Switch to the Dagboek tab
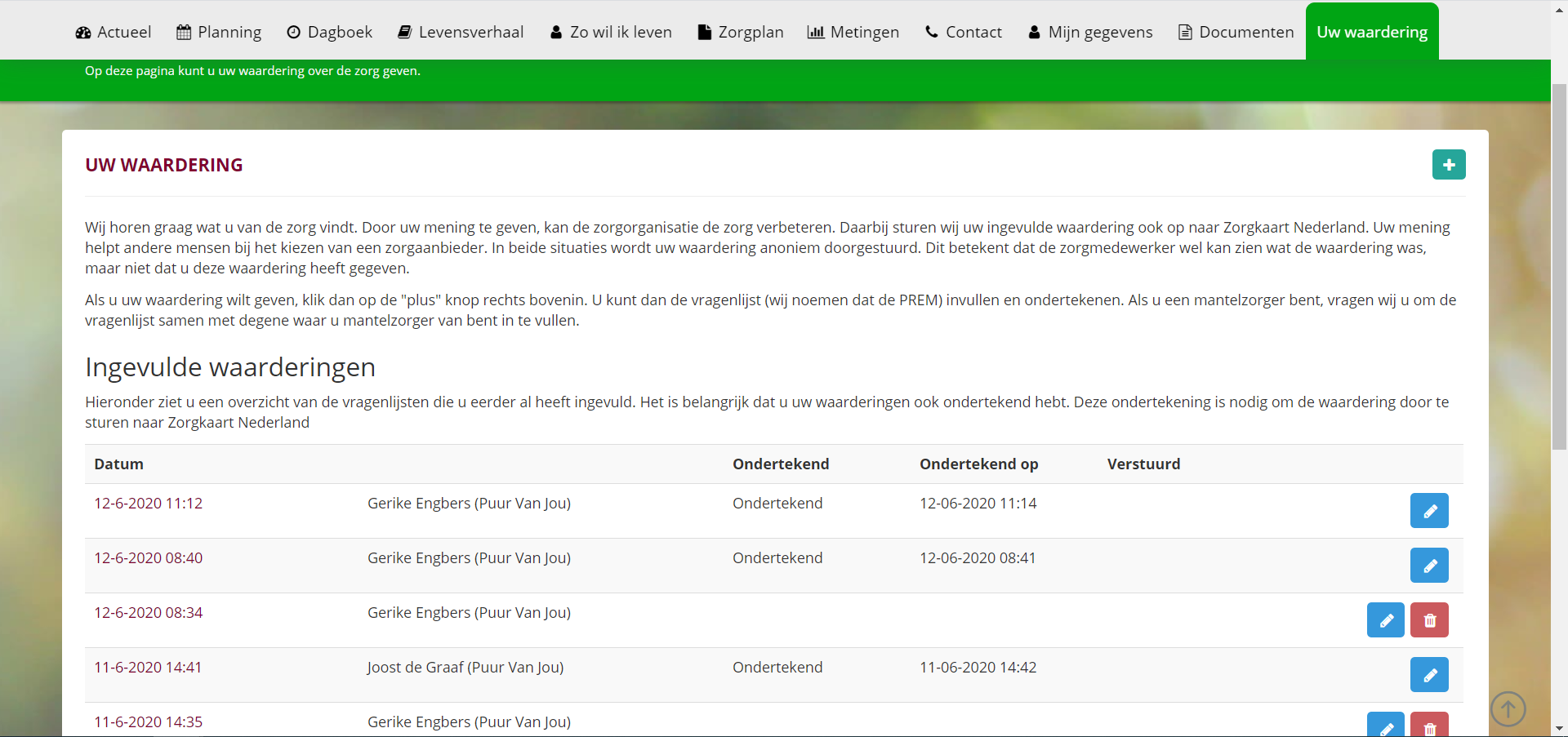This screenshot has height=737, width=1568. point(329,32)
